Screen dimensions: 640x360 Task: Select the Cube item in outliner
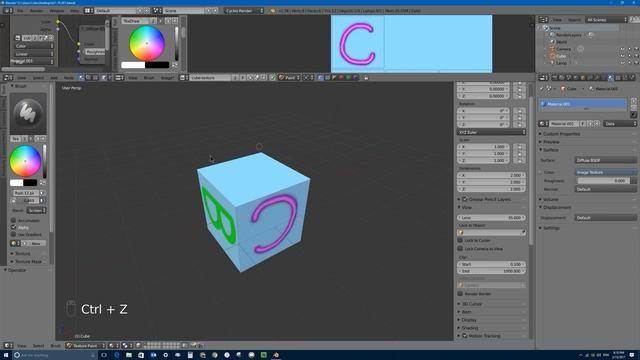click(561, 56)
